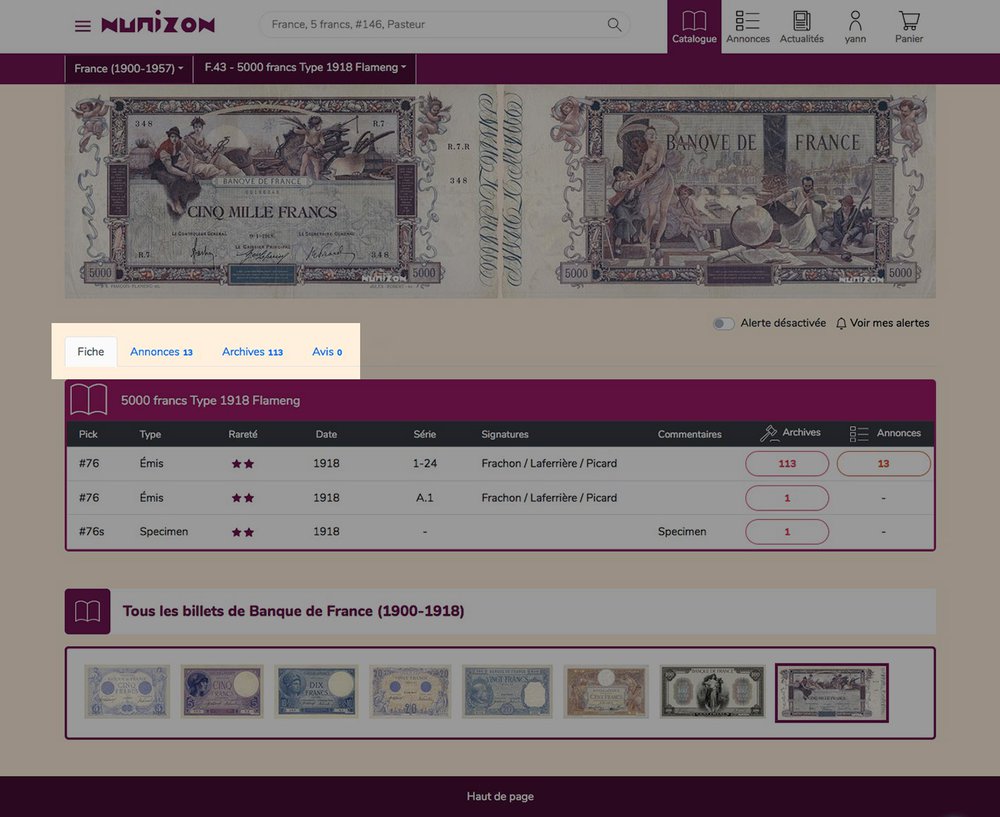Viewport: 1000px width, 817px height.
Task: Switch to the Annonces 13 tab
Action: [x=161, y=351]
